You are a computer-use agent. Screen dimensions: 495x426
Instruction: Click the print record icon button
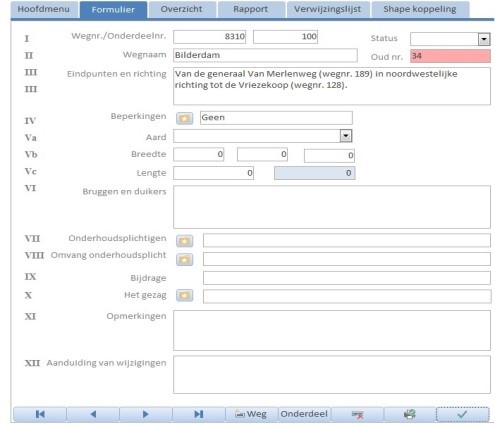410,414
